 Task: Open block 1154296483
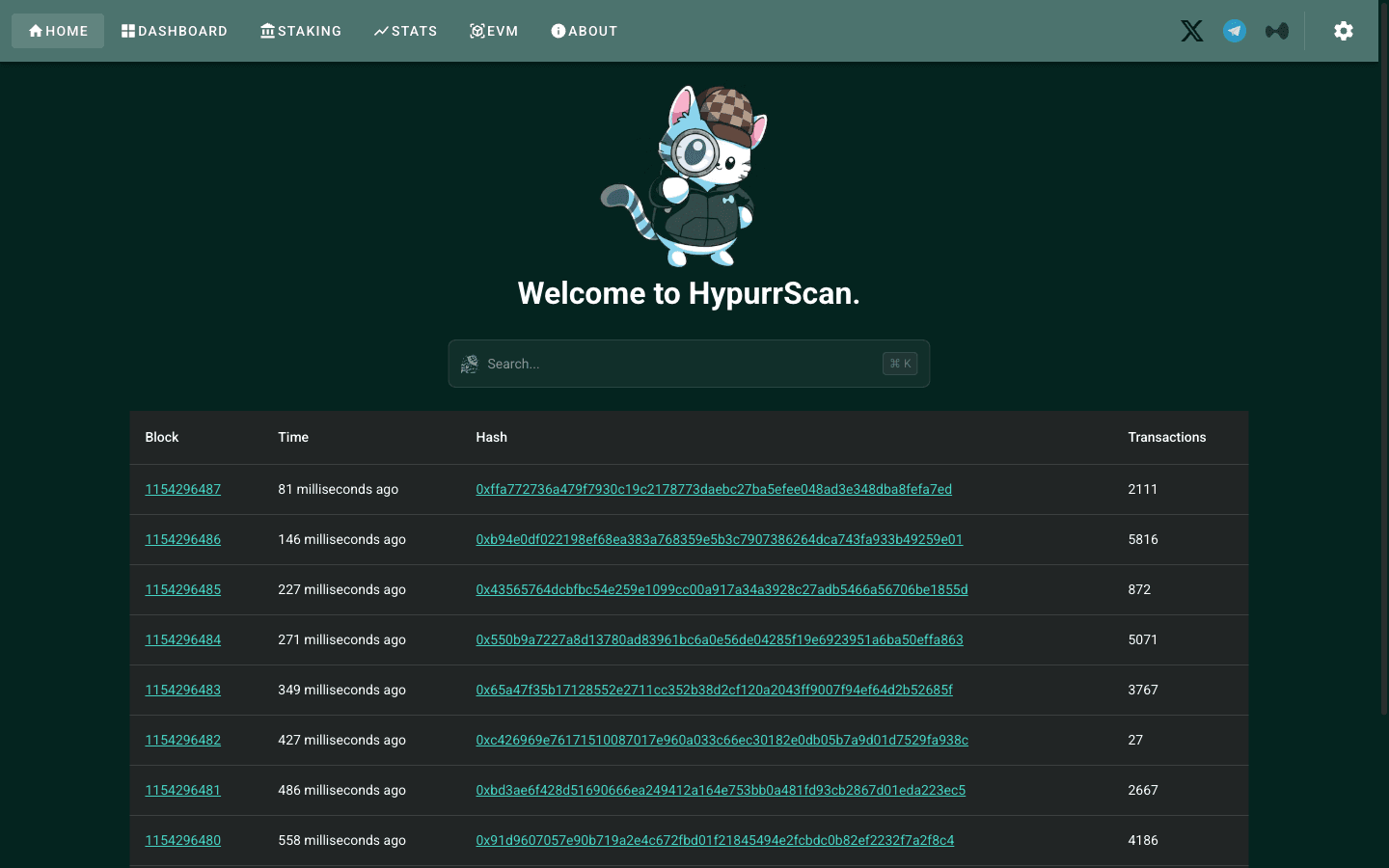(183, 690)
